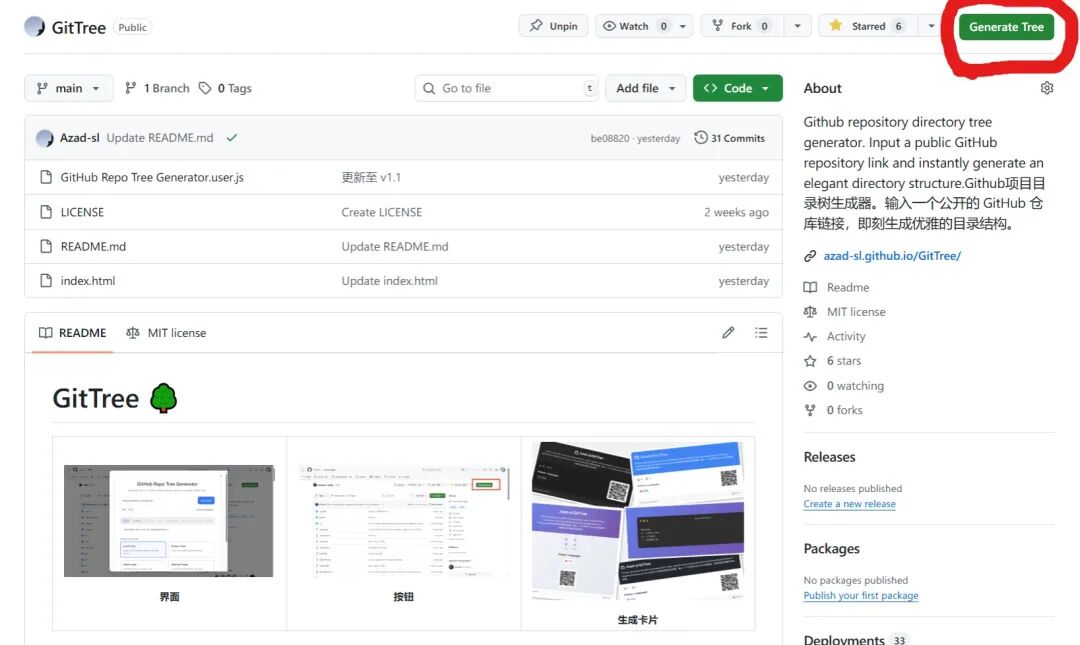Open the main branch dropdown
This screenshot has height=645, width=1080.
(x=68, y=88)
